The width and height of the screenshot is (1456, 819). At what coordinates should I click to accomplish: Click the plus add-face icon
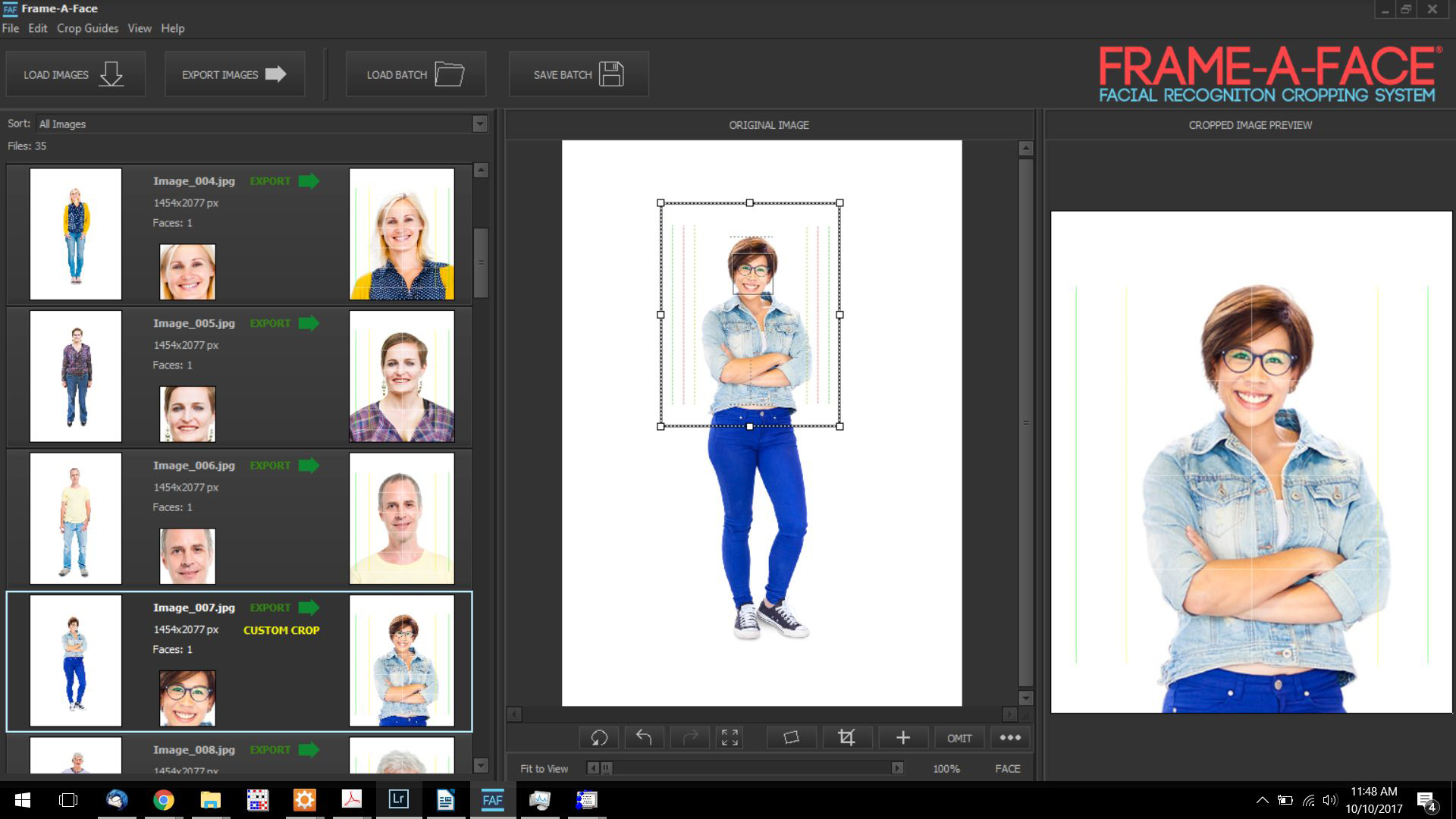902,737
